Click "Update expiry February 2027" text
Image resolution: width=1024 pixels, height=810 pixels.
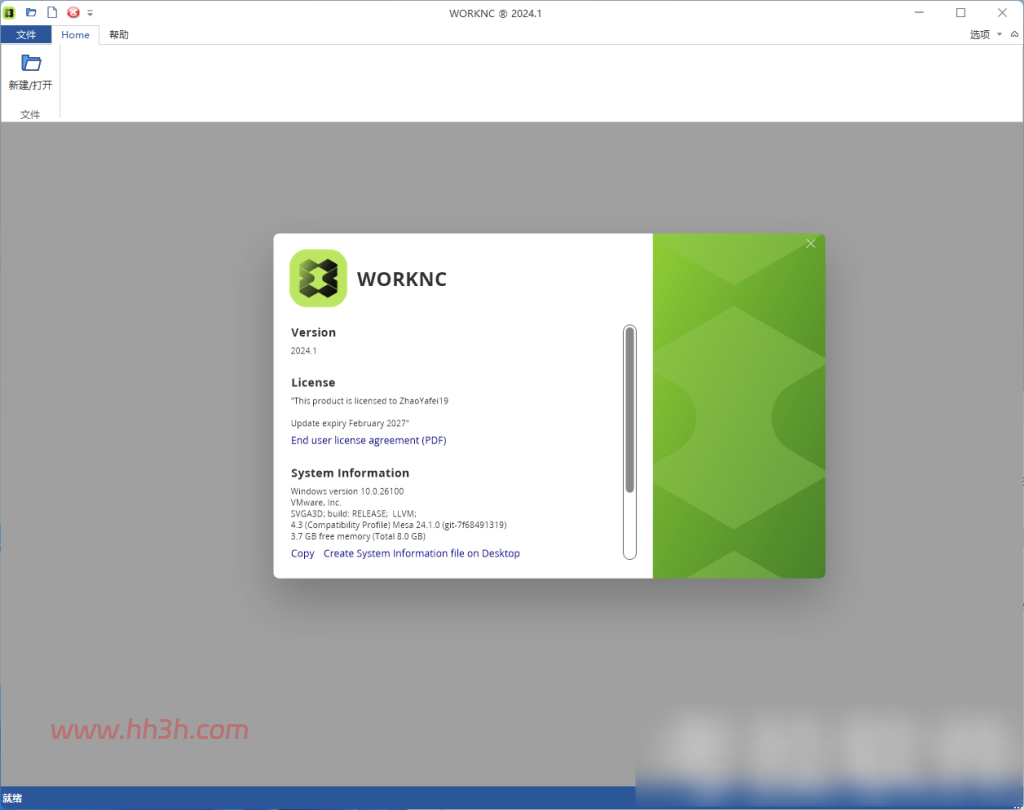click(x=349, y=423)
